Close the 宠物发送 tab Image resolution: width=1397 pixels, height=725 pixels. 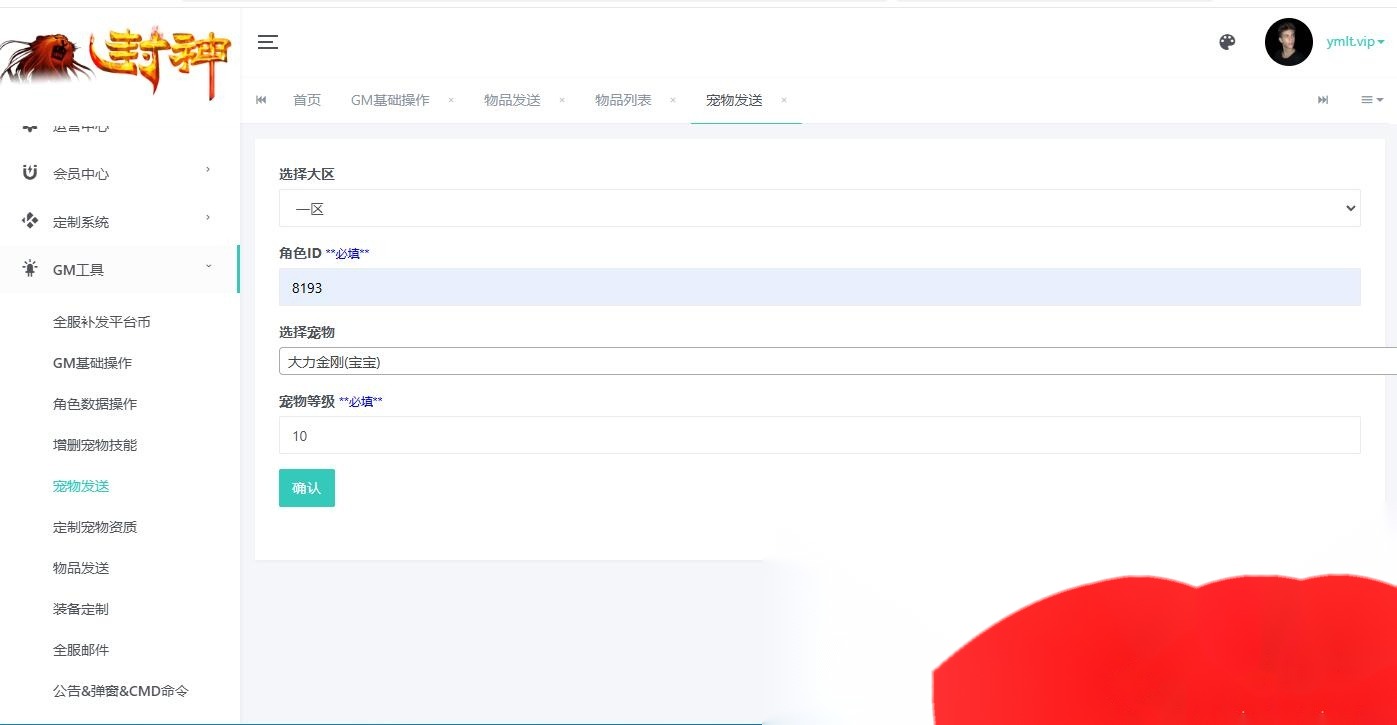(784, 100)
